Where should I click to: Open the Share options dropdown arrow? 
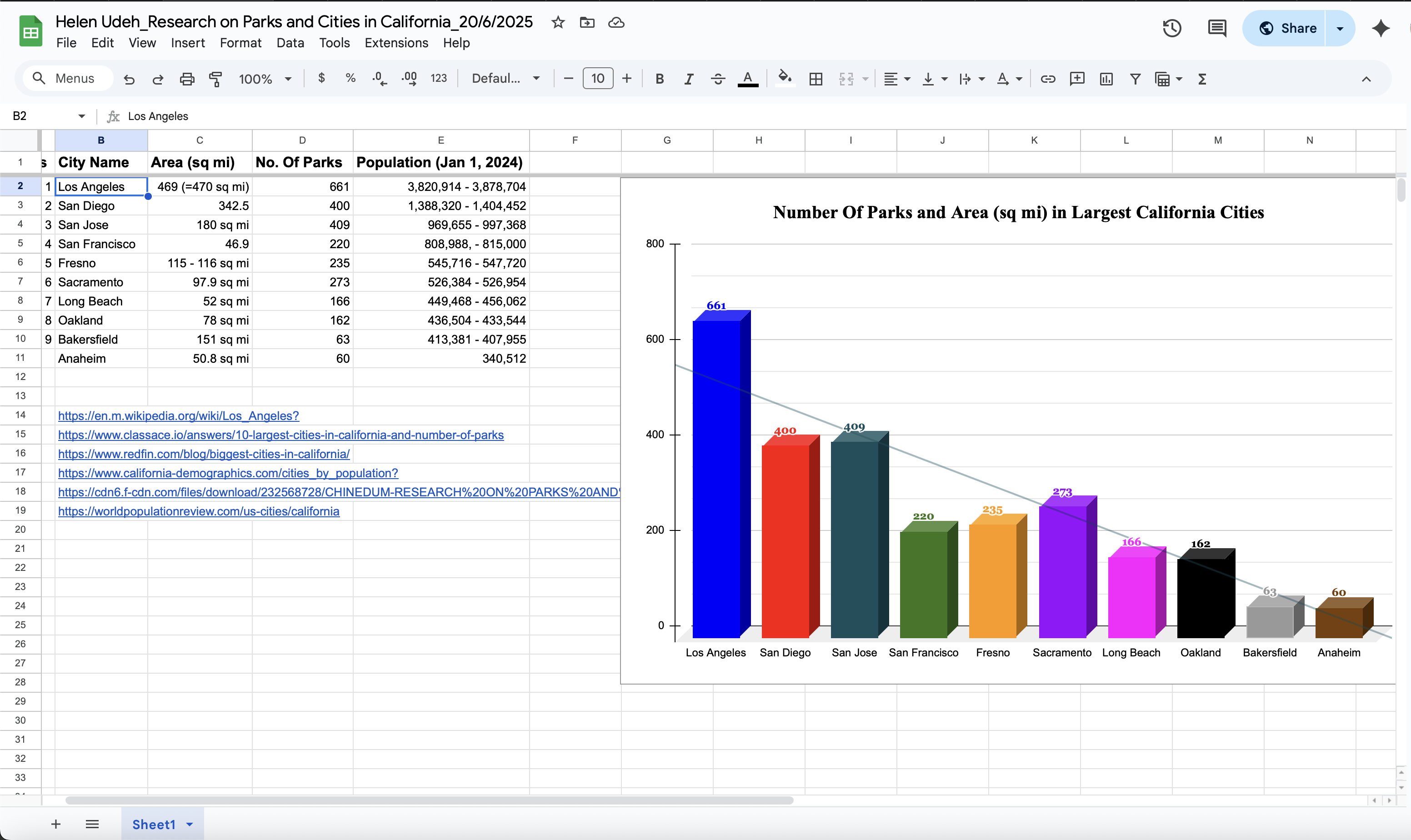(x=1340, y=28)
